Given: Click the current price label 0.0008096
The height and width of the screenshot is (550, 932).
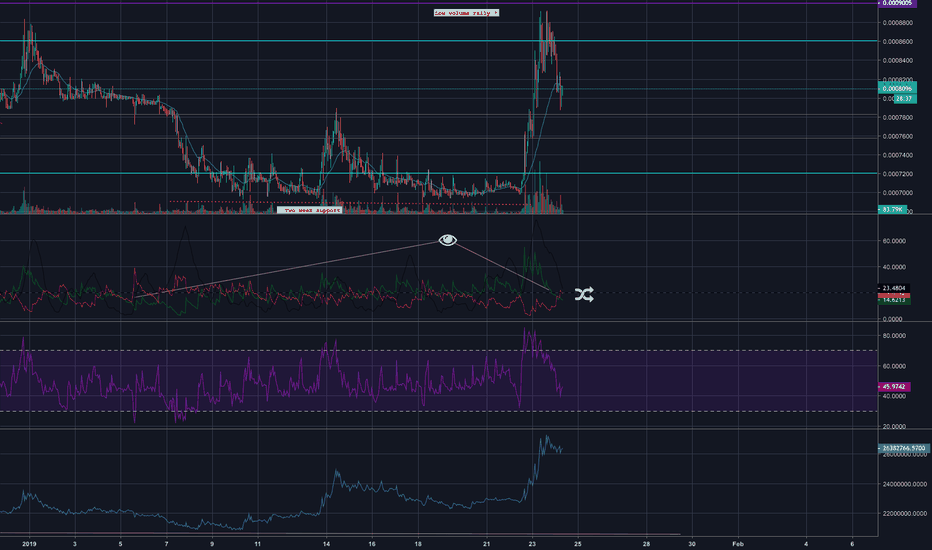Looking at the screenshot, I should [x=897, y=89].
